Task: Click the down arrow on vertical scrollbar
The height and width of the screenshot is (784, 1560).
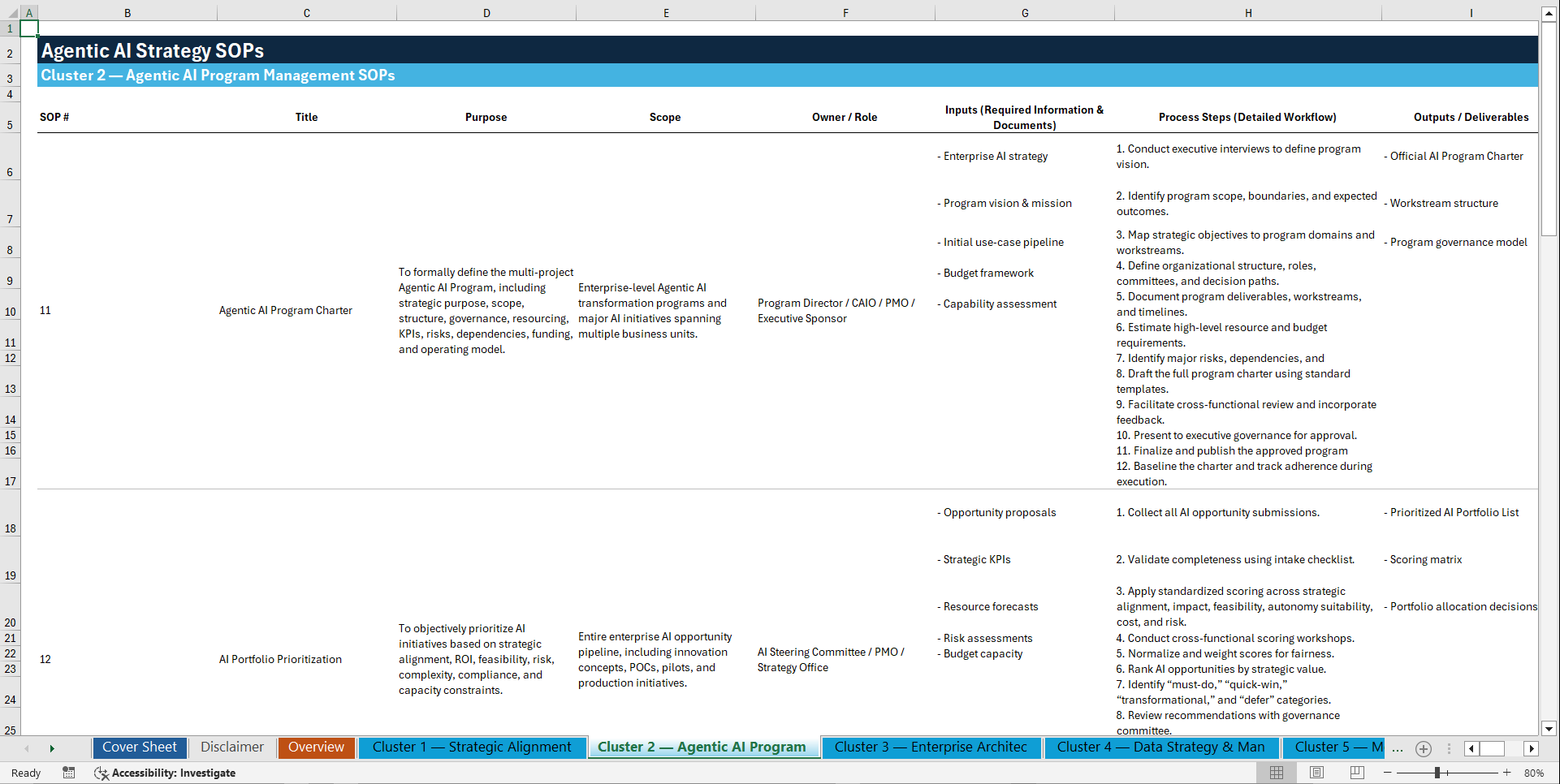Action: coord(1549,729)
